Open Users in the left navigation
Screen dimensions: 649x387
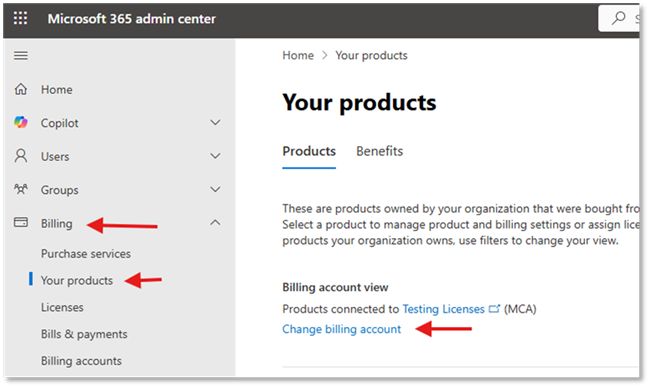tap(55, 156)
